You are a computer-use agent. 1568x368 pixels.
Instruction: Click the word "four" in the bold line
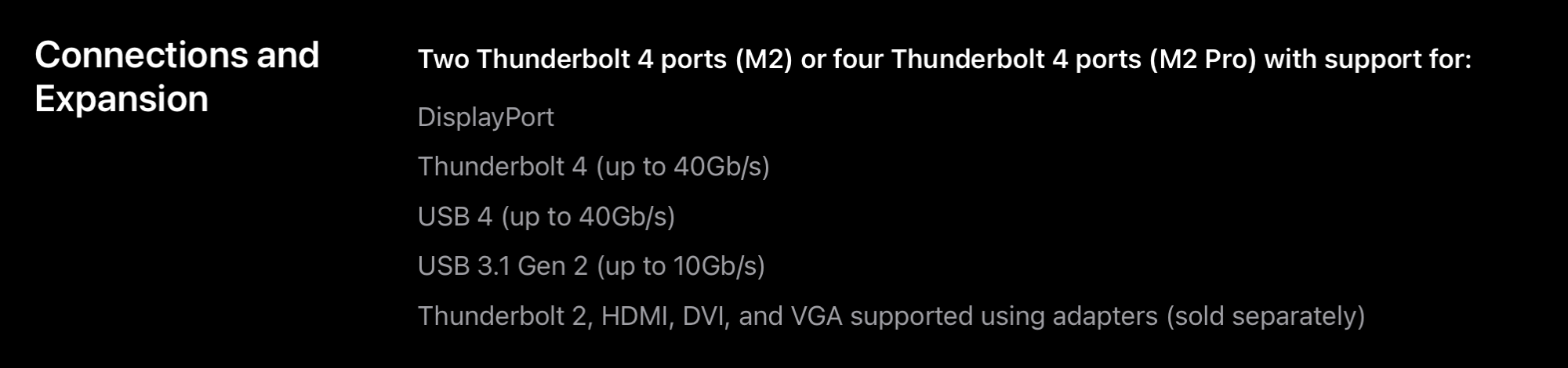(858, 60)
